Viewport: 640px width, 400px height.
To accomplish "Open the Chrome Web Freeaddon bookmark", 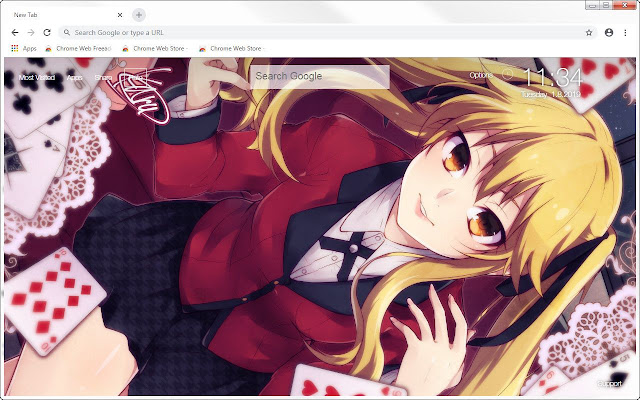I will click(x=78, y=49).
